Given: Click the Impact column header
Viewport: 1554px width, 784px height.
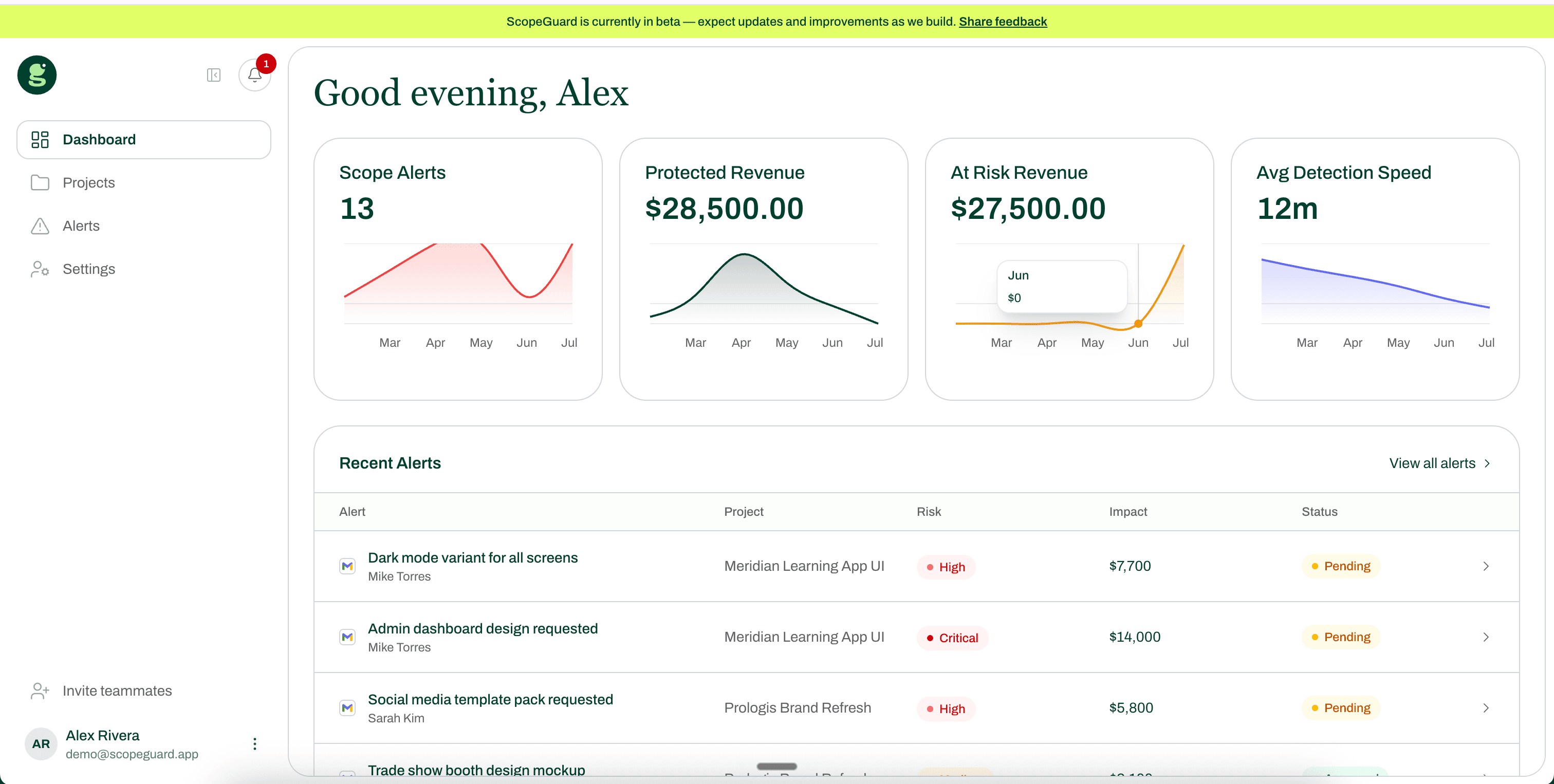Looking at the screenshot, I should coord(1128,512).
